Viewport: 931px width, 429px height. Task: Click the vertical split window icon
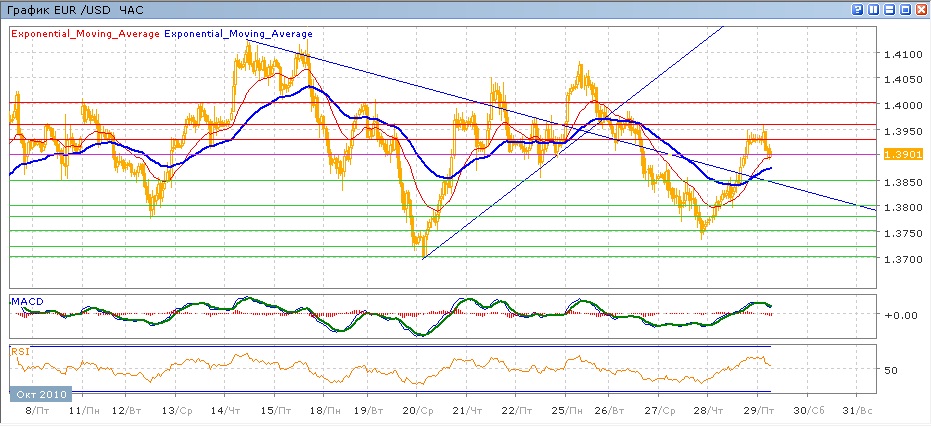click(x=873, y=9)
